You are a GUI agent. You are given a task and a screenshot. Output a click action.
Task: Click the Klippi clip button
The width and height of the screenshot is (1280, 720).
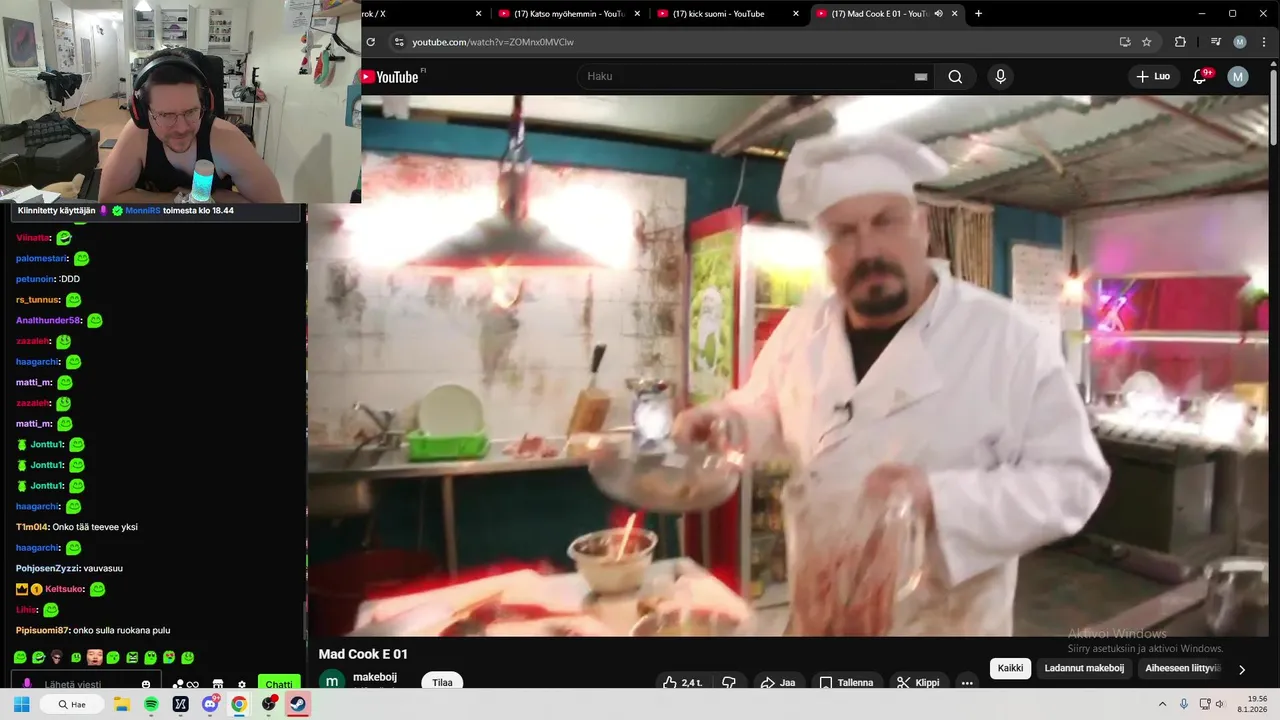point(918,683)
